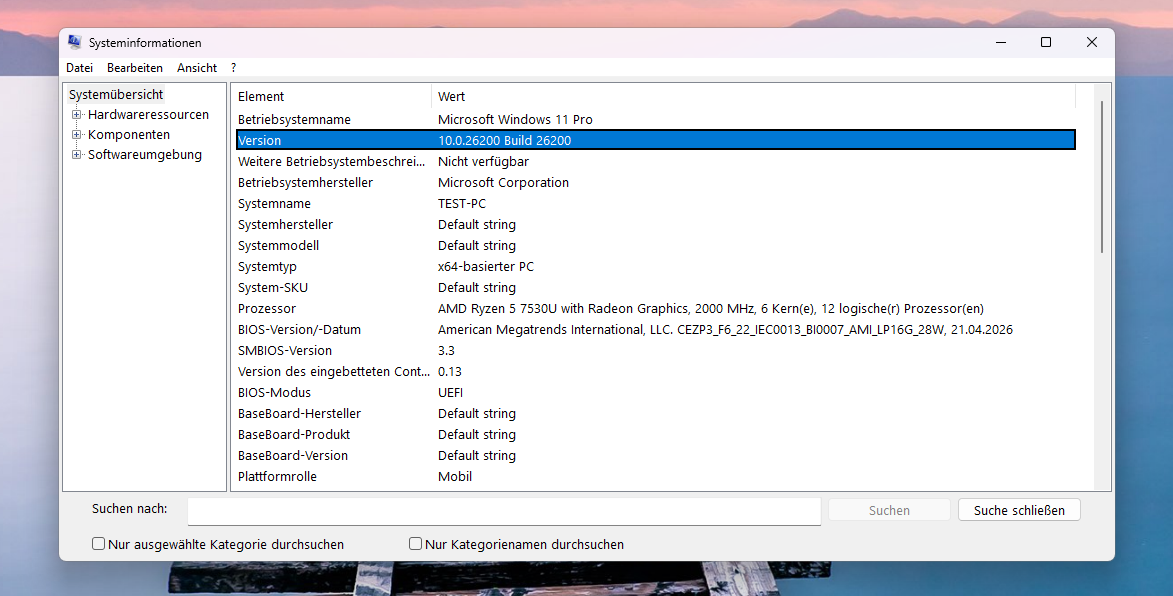Click the Suchen button

coord(889,510)
